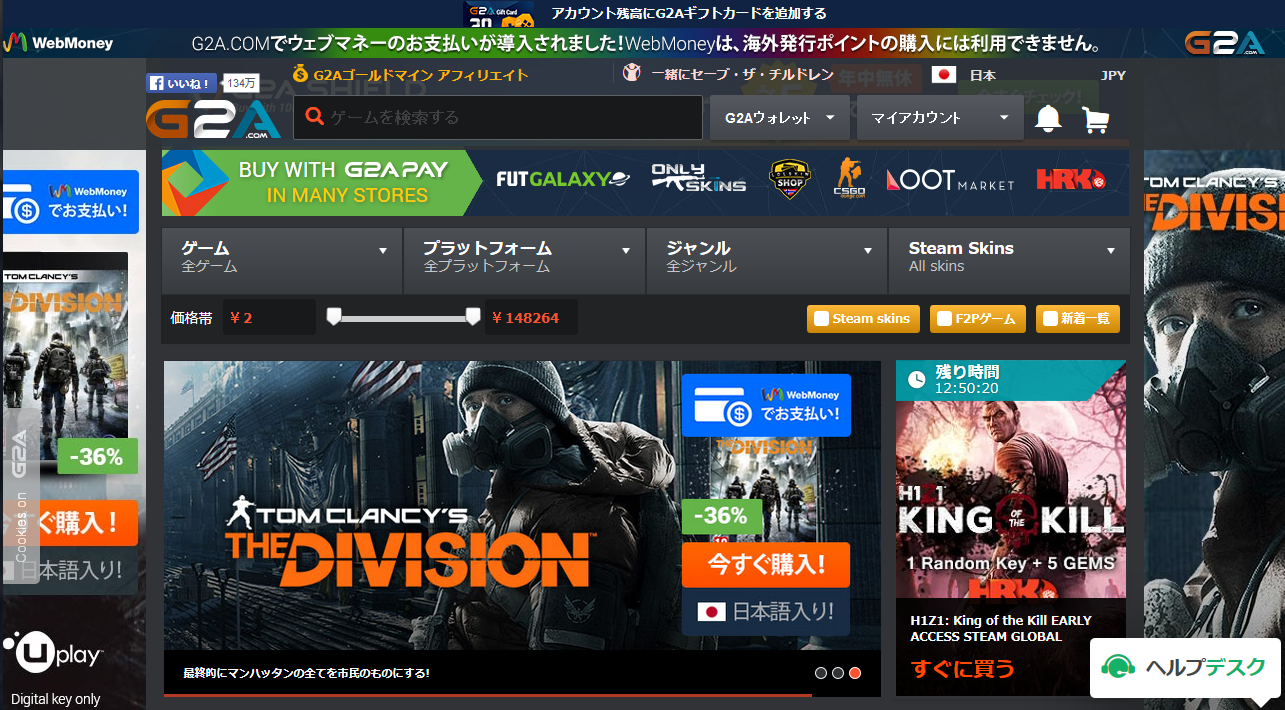The image size is (1285, 710).
Task: Click すぐに買う on the H1Z1 deal
Action: [962, 668]
